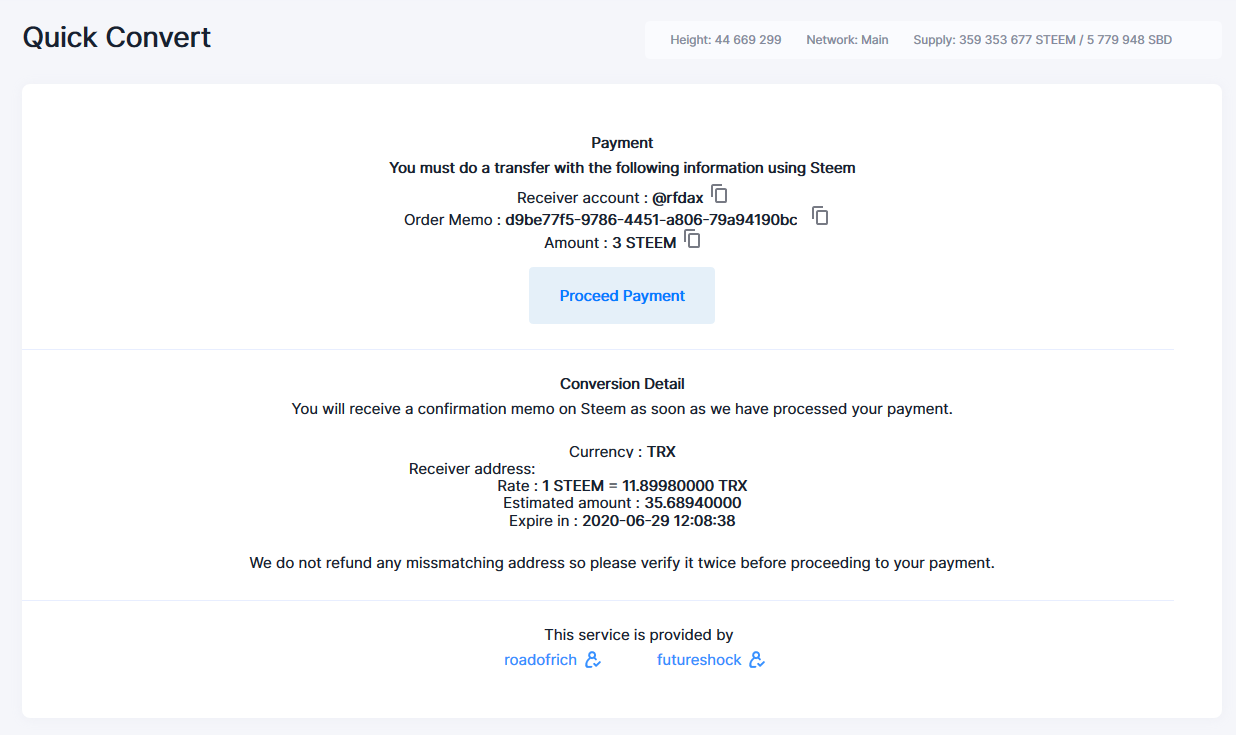
Task: Click the estimated amount 35.68940000
Action: [x=692, y=503]
